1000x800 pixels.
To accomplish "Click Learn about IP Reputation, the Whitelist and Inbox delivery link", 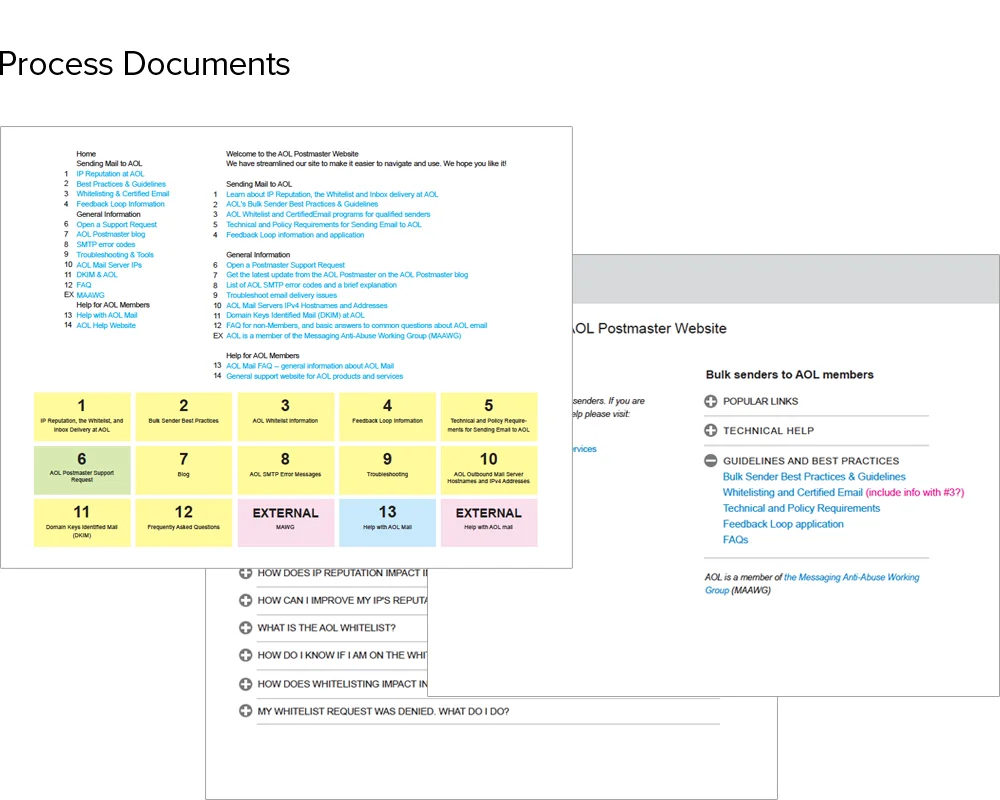I will click(332, 194).
